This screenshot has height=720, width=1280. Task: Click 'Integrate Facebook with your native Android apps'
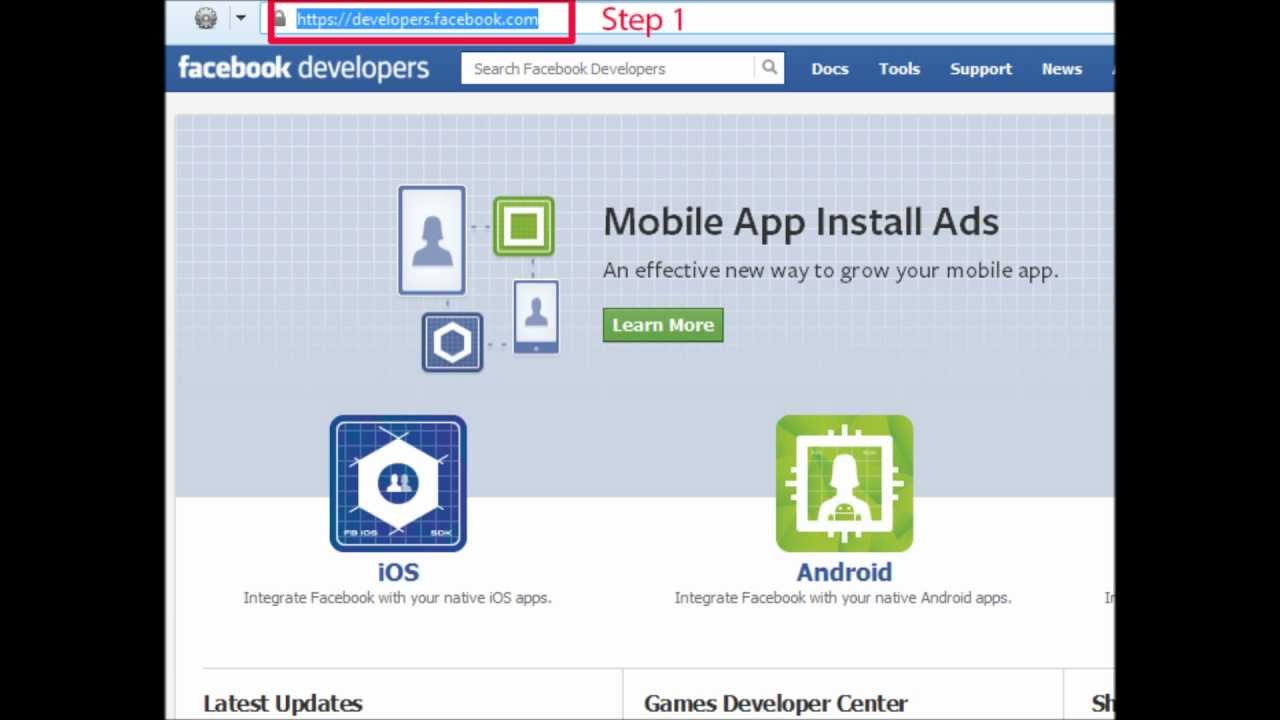[843, 598]
